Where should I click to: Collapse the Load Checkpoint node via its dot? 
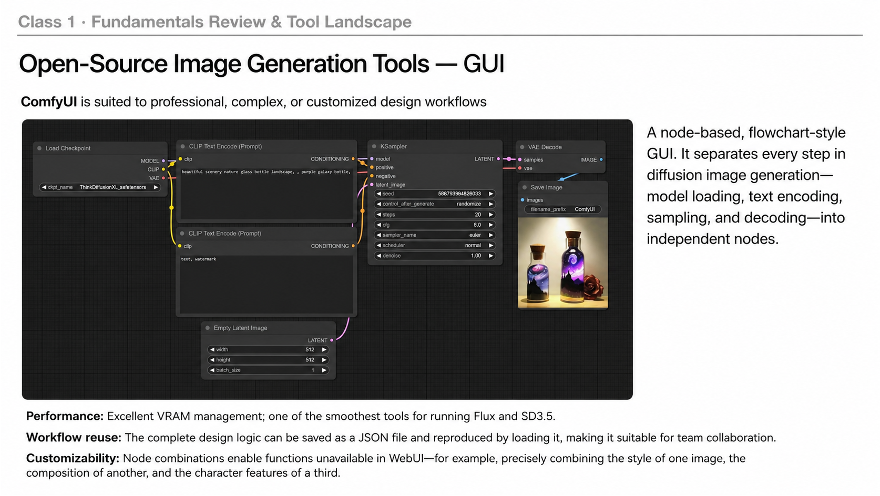(x=39, y=148)
